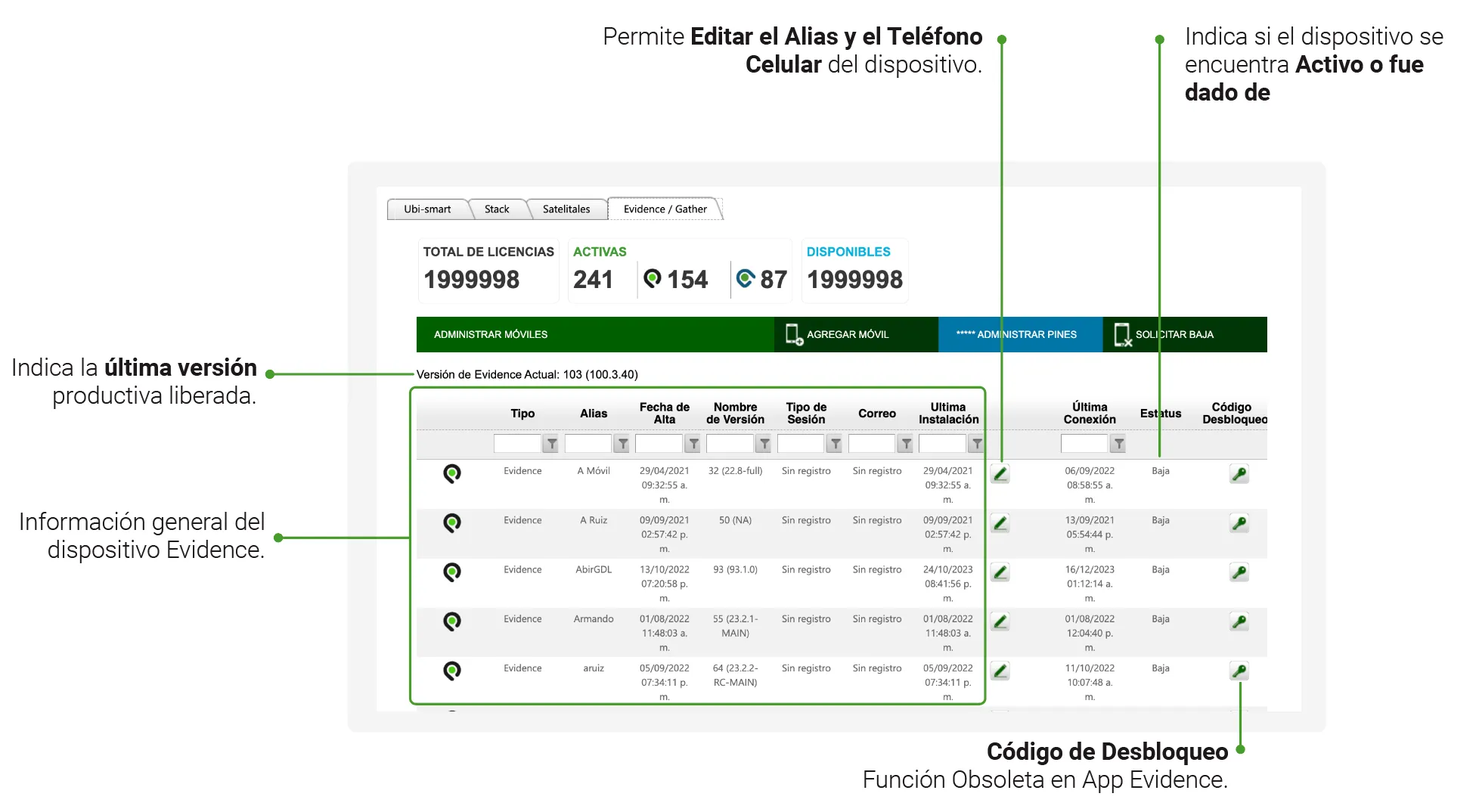
Task: Click the blue Gather icon beside 87
Action: [x=746, y=279]
